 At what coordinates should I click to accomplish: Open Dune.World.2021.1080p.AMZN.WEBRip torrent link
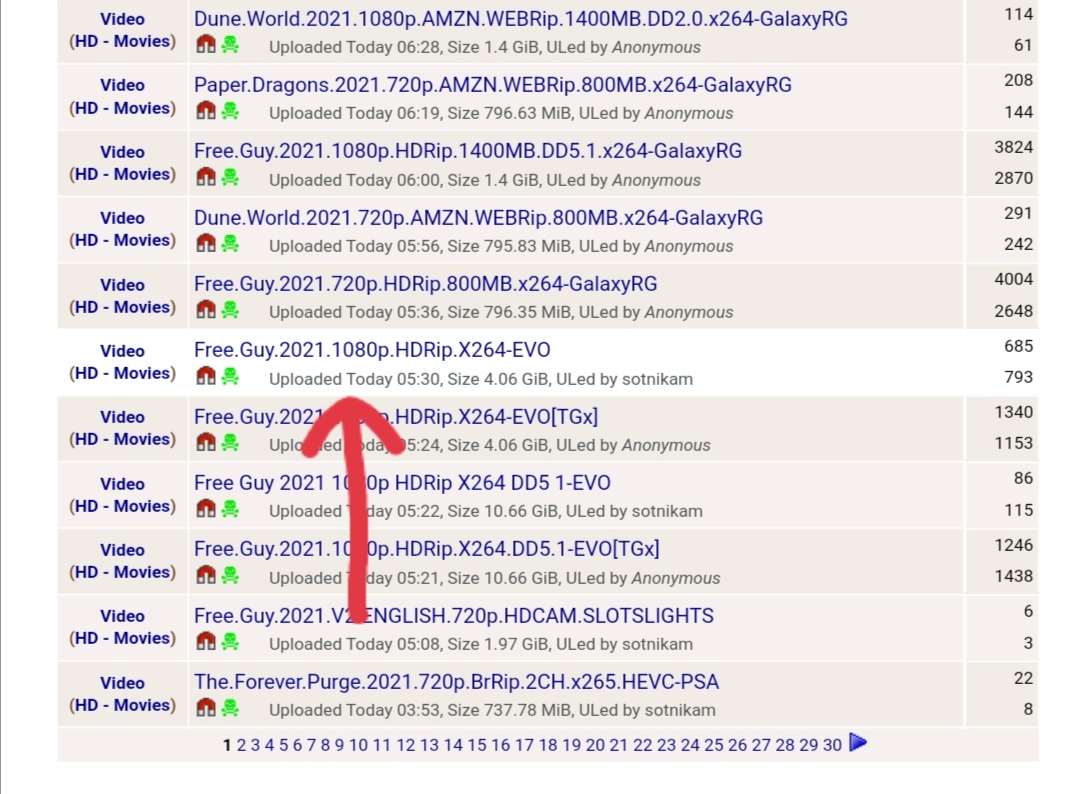[521, 19]
